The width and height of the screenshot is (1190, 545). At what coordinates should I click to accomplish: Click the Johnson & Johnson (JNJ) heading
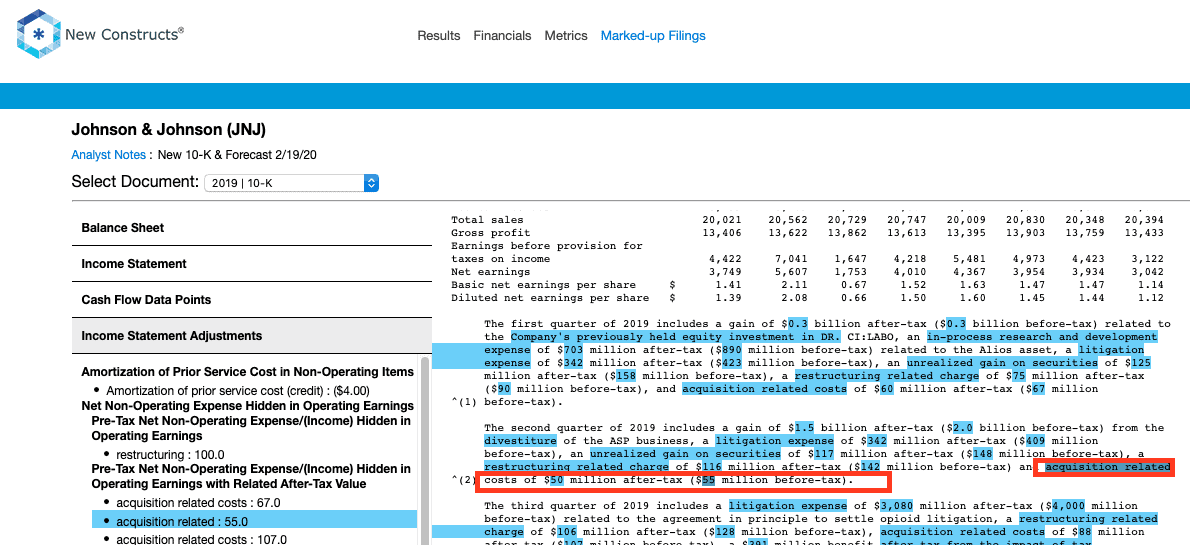tap(168, 130)
